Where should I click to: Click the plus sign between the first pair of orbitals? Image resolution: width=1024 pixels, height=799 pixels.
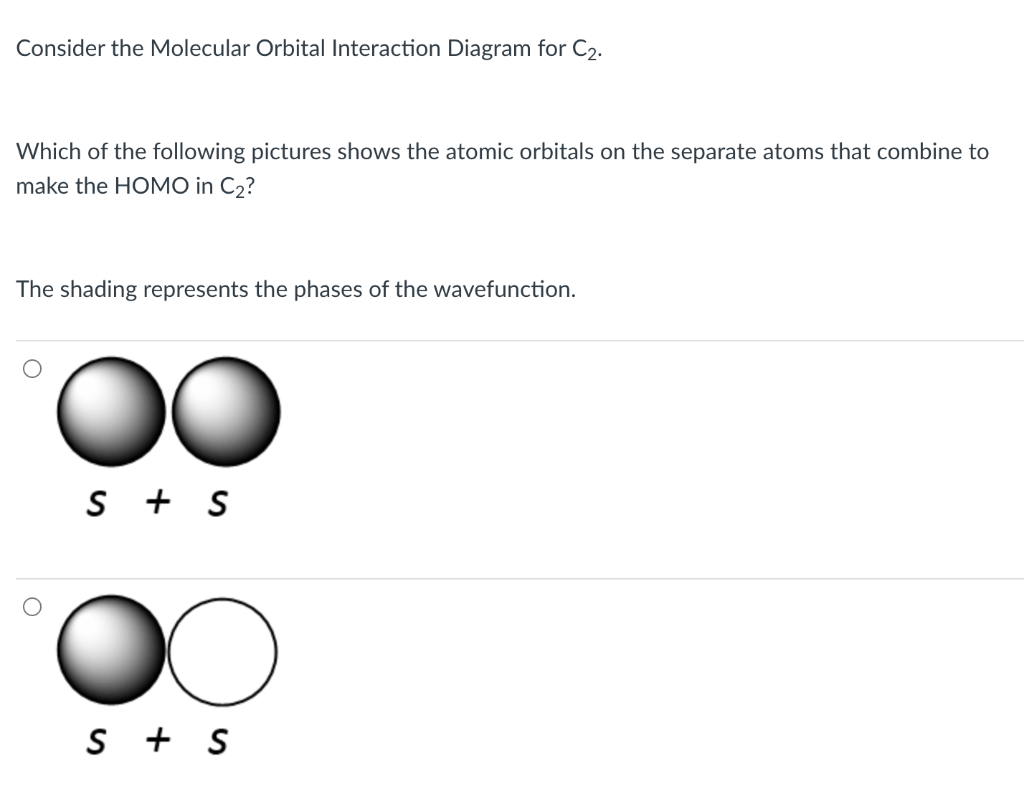click(x=157, y=500)
